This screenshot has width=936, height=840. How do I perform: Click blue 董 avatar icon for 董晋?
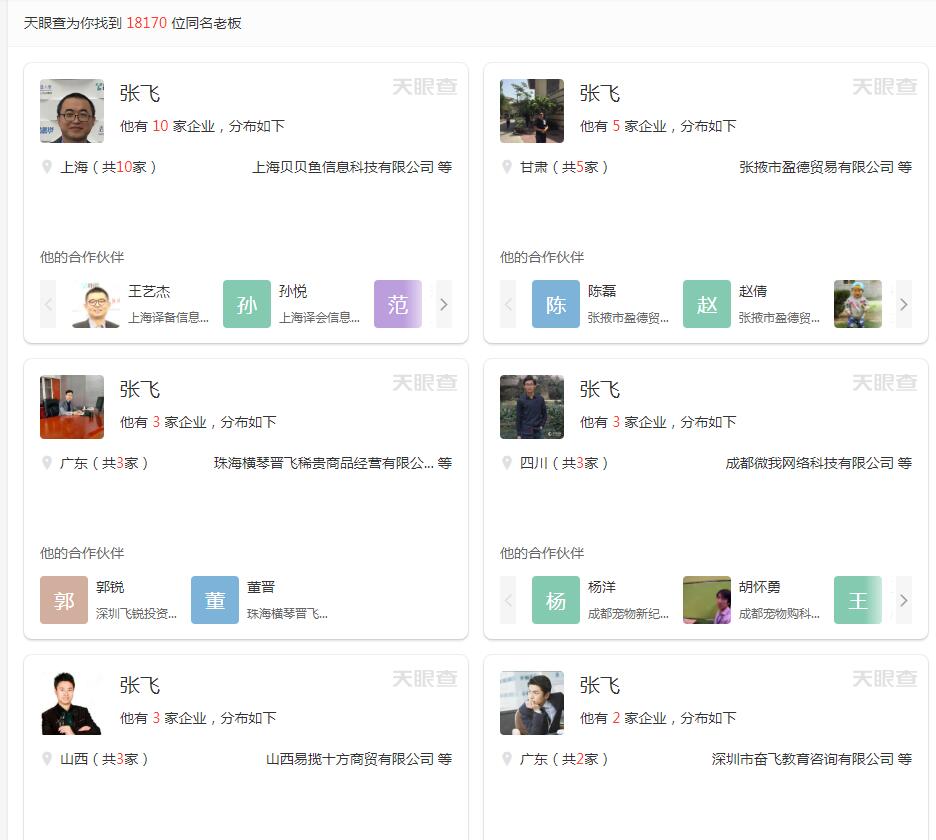(x=214, y=600)
